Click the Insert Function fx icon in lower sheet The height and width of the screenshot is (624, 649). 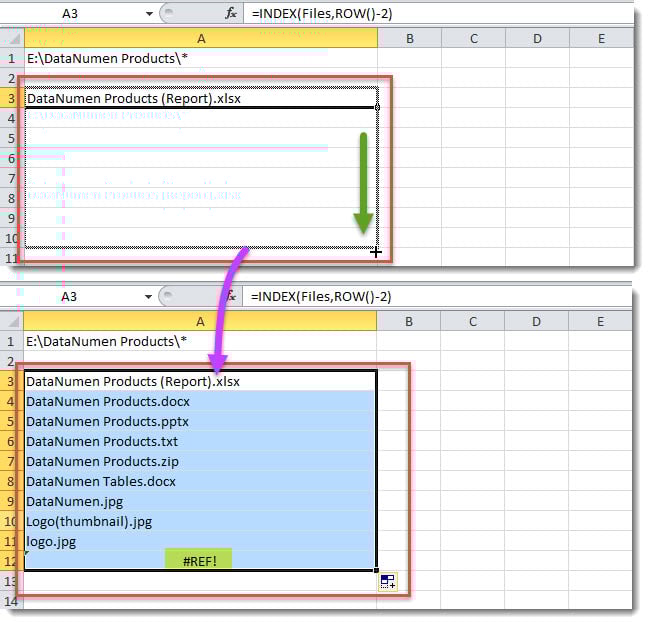[231, 297]
